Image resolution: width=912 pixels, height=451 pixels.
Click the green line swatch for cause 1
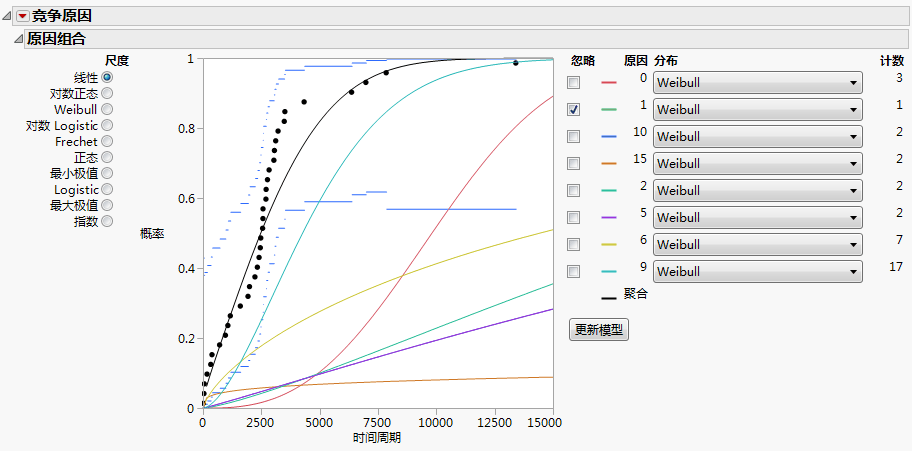(x=608, y=110)
